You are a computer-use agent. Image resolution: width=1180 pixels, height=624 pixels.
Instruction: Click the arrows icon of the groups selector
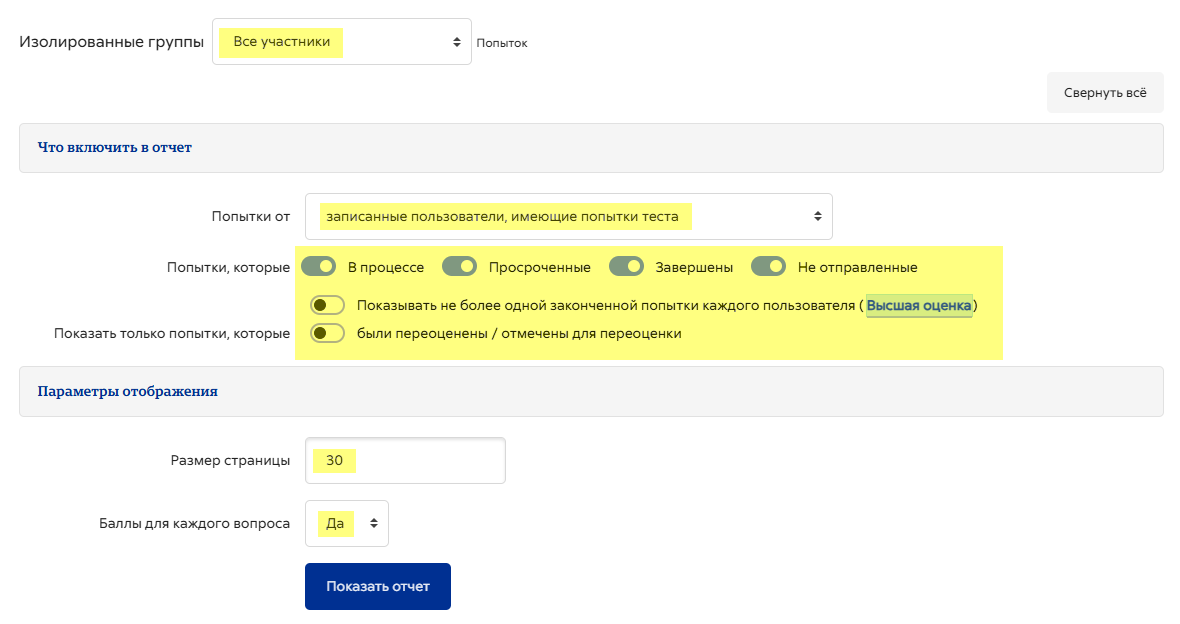pyautogui.click(x=456, y=42)
